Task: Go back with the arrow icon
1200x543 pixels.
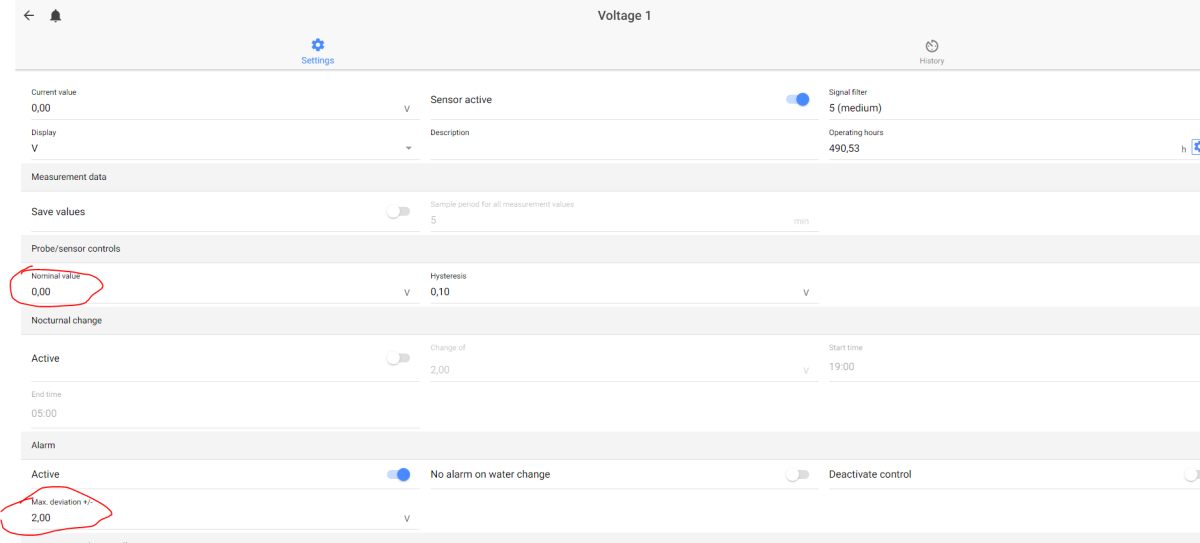Action: [29, 16]
